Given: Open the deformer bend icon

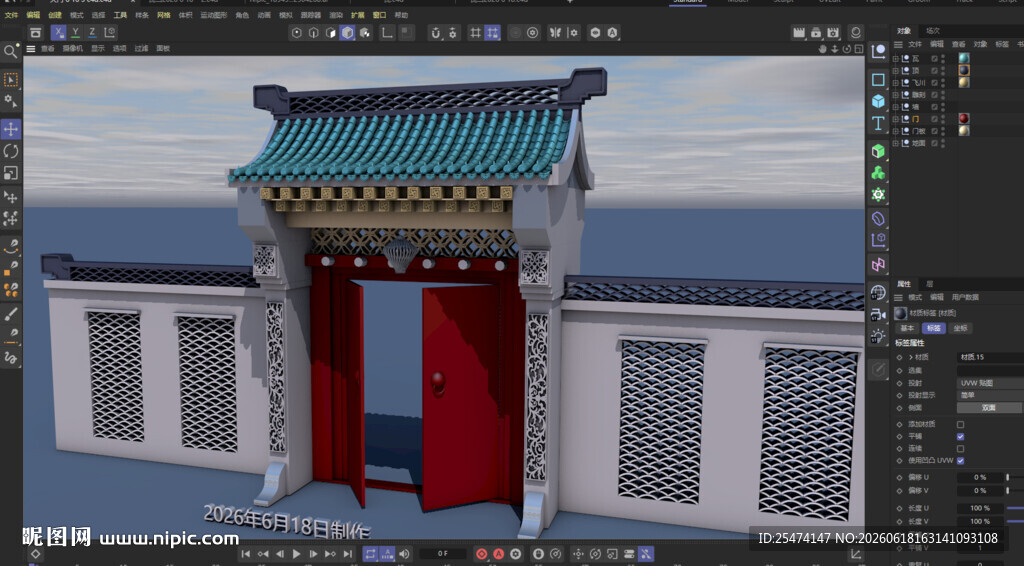Looking at the screenshot, I should (878, 218).
